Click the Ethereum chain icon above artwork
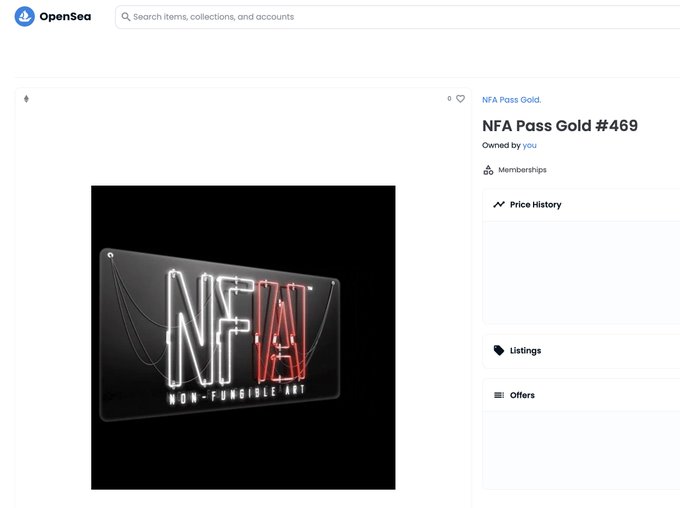Image resolution: width=680 pixels, height=508 pixels. click(26, 99)
